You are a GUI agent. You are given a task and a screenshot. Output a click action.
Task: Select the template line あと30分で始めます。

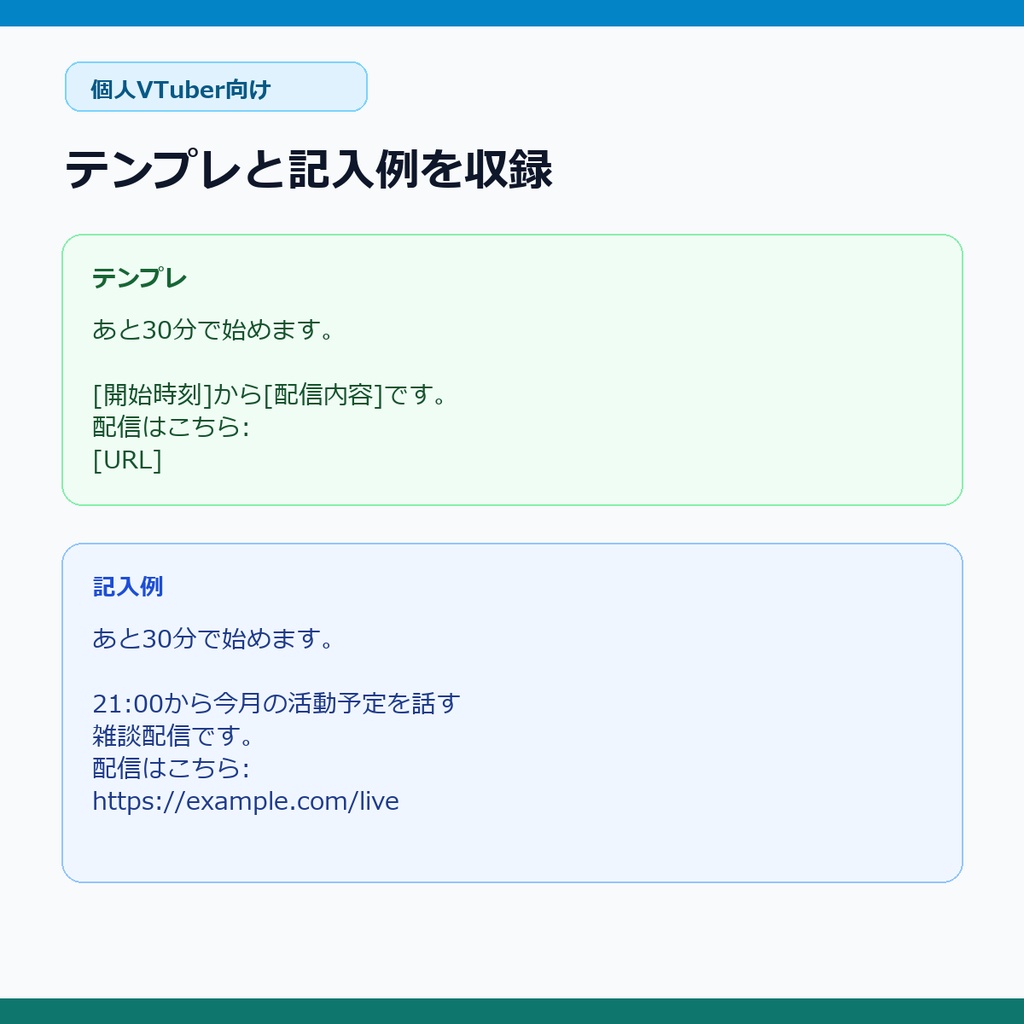pos(213,330)
